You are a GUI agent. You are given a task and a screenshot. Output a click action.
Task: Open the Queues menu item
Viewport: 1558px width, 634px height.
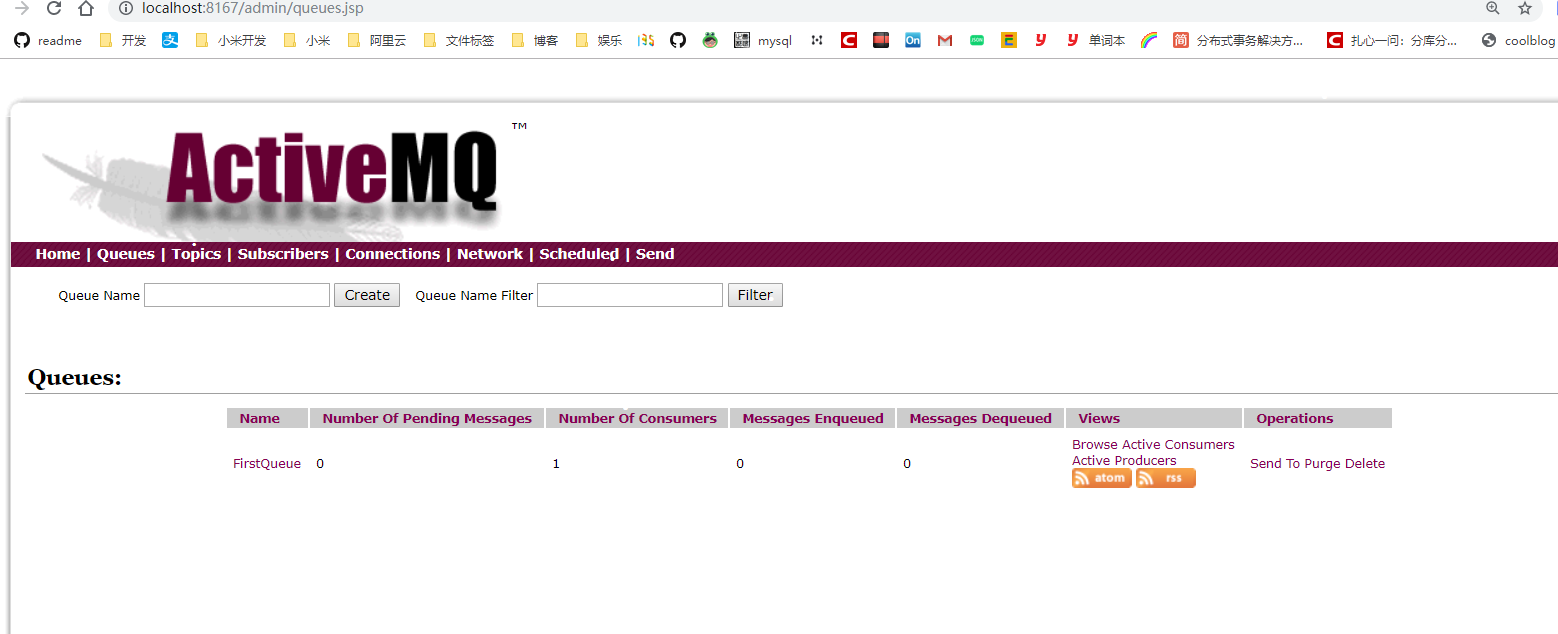(x=126, y=254)
